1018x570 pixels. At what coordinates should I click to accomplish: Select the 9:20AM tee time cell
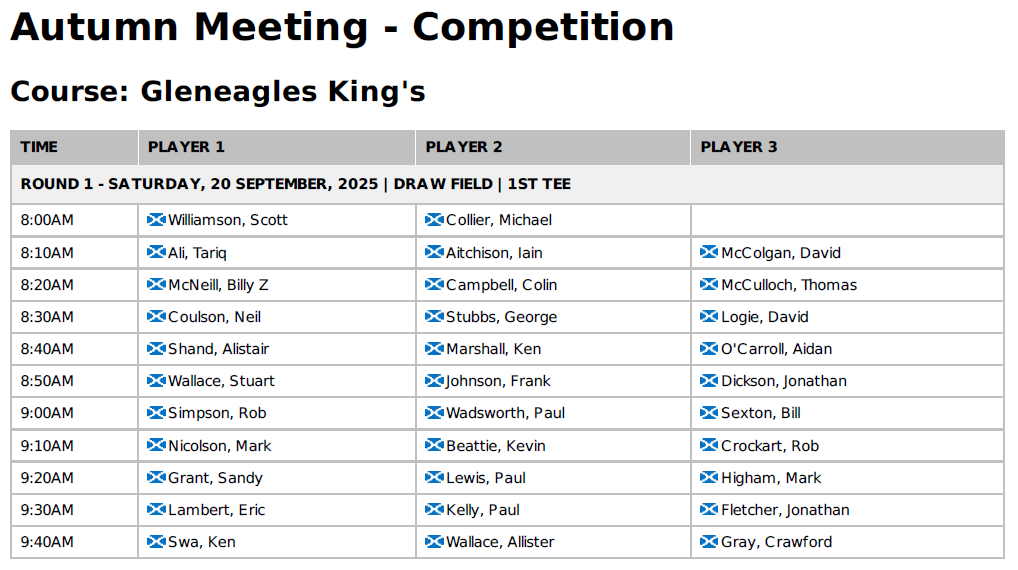[74, 478]
